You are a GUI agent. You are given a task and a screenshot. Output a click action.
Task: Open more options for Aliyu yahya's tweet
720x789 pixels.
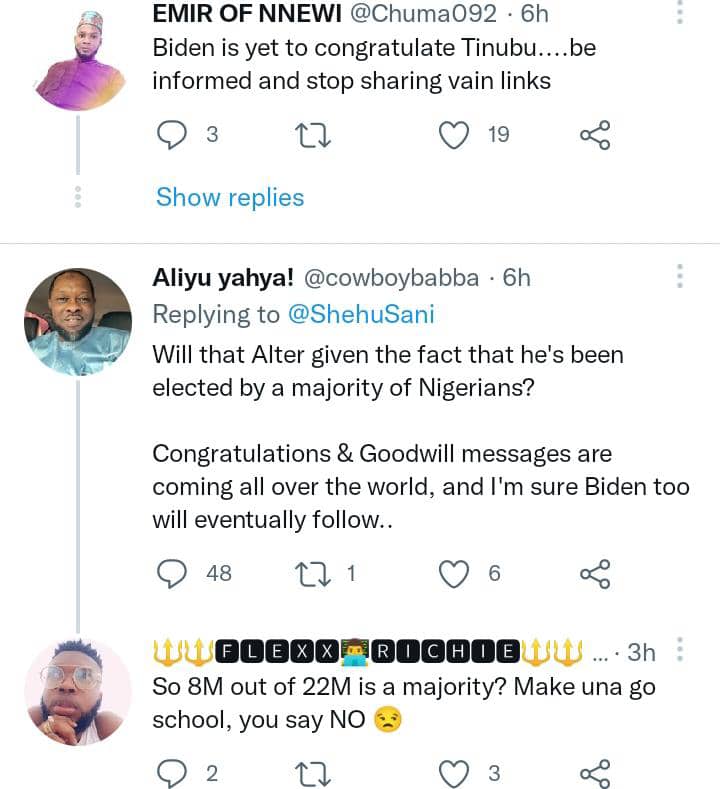pos(680,277)
